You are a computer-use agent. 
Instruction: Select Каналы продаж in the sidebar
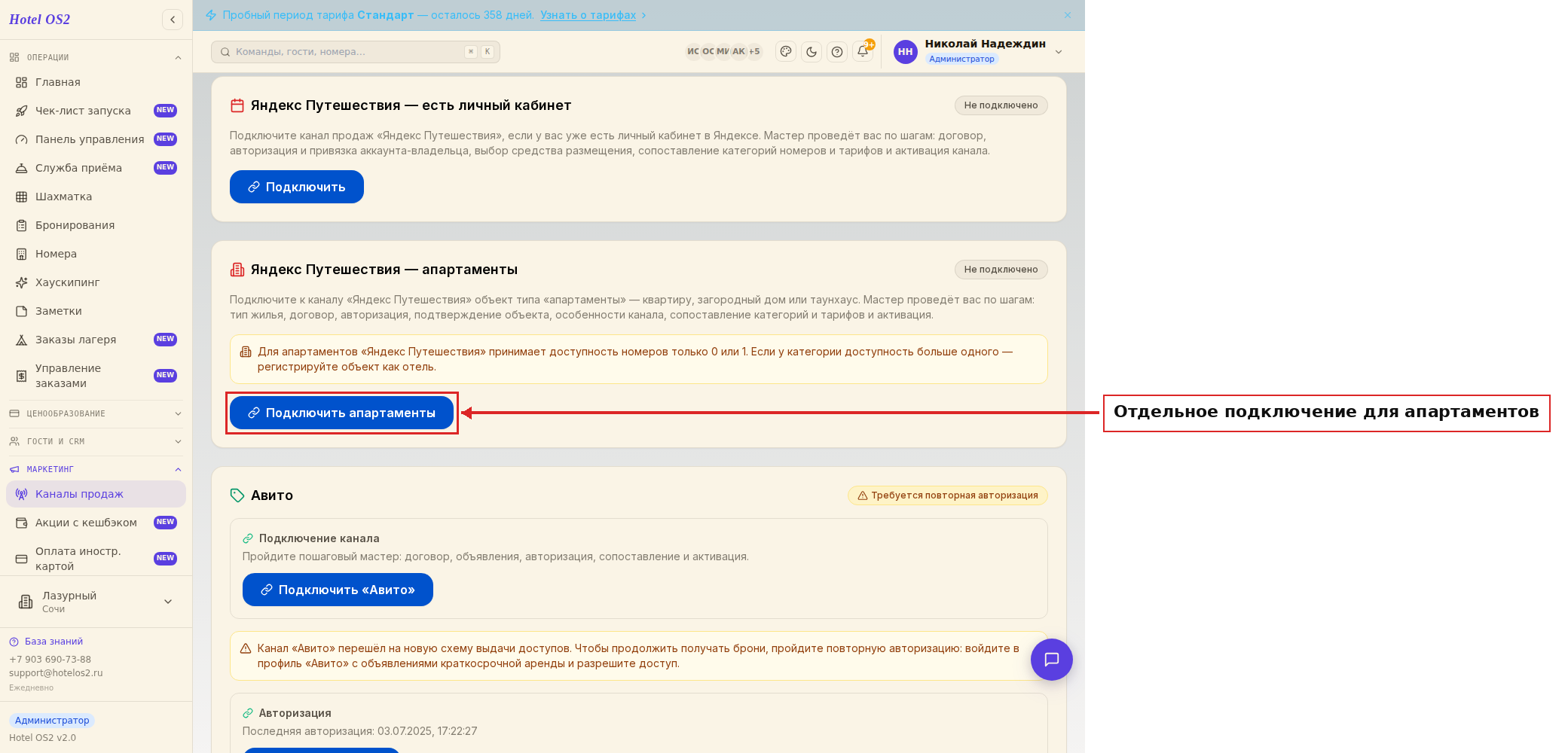click(x=96, y=494)
